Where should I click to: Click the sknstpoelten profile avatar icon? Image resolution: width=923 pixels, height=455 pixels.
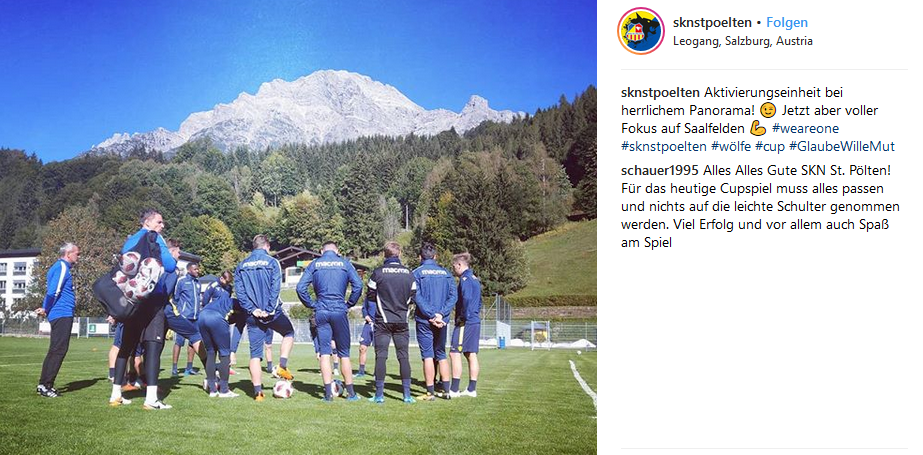(x=641, y=31)
